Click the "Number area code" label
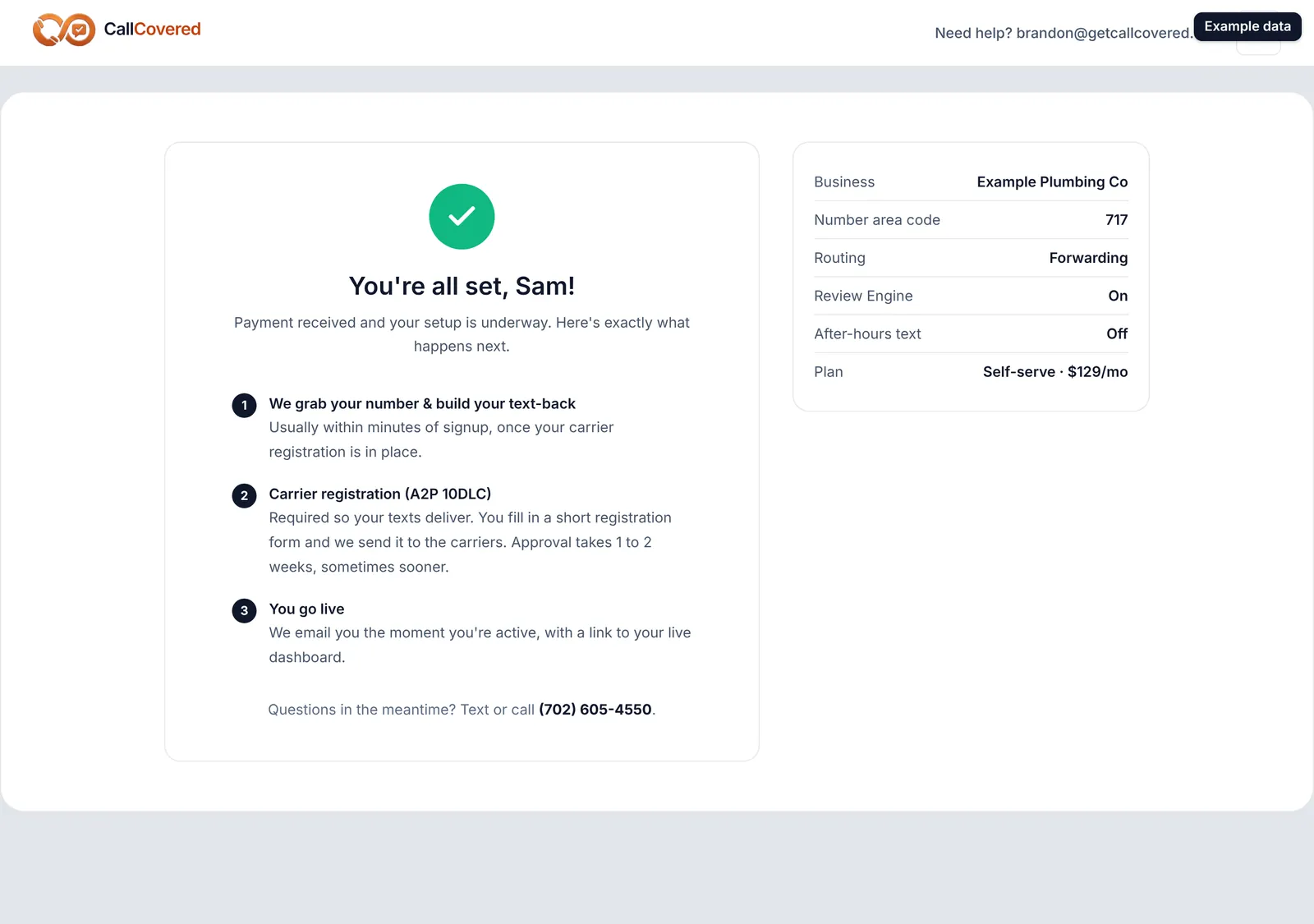The image size is (1314, 924). [x=877, y=220]
